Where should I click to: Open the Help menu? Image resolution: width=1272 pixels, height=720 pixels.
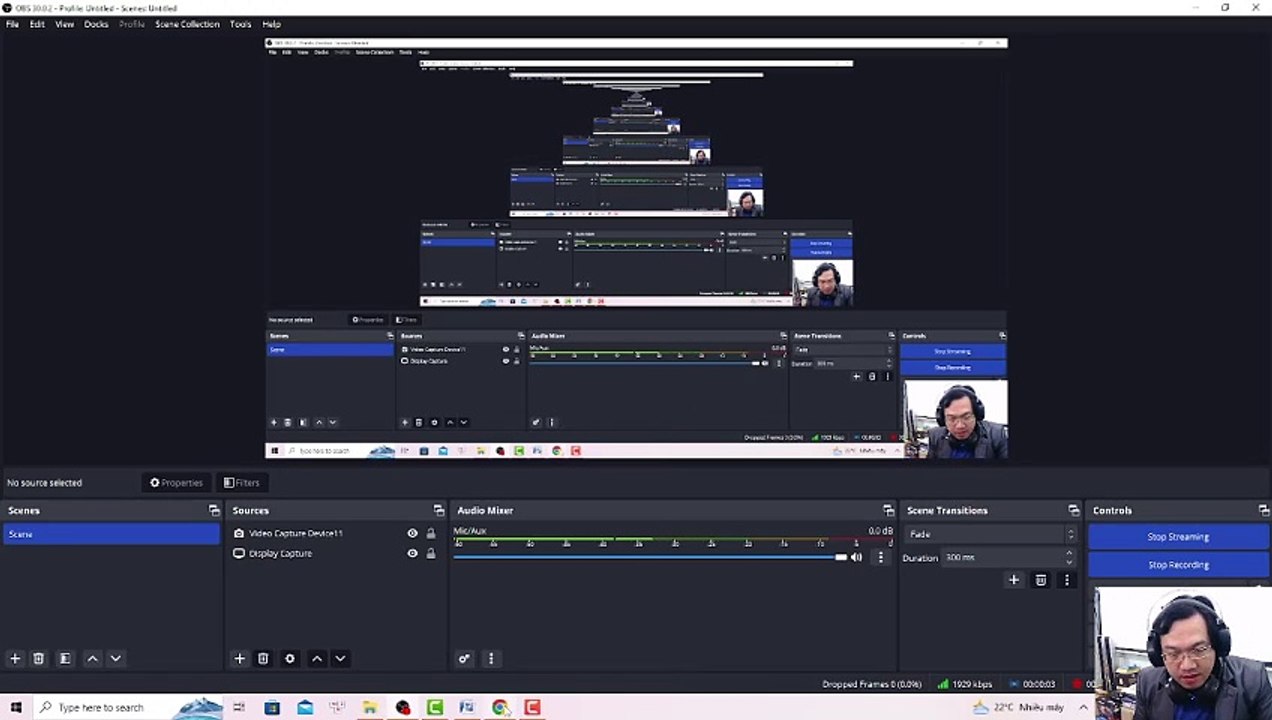tap(271, 24)
